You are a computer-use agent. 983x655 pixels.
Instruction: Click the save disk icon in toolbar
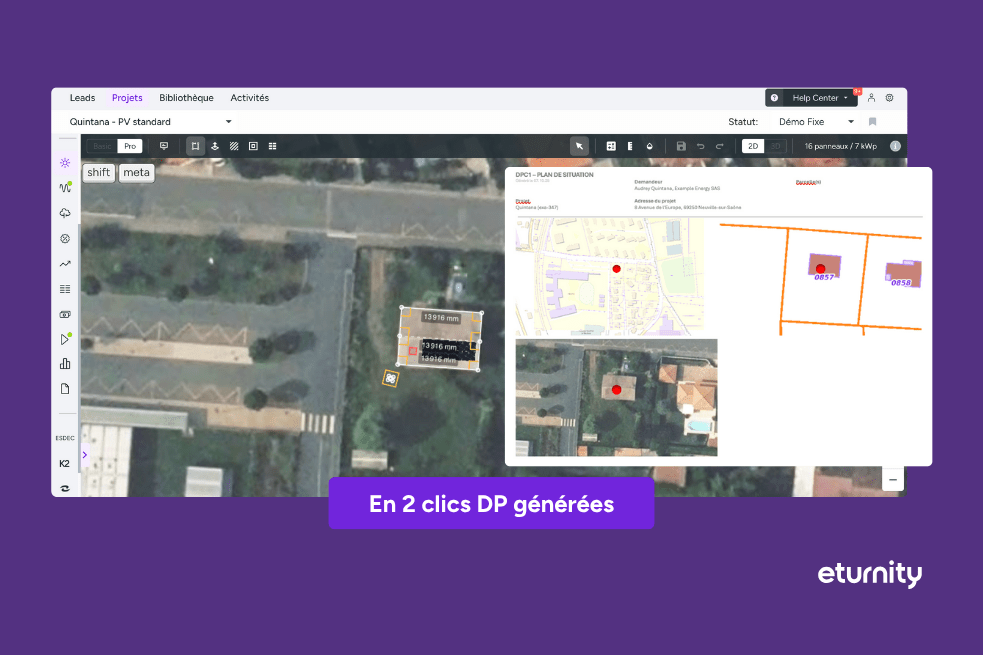(681, 146)
